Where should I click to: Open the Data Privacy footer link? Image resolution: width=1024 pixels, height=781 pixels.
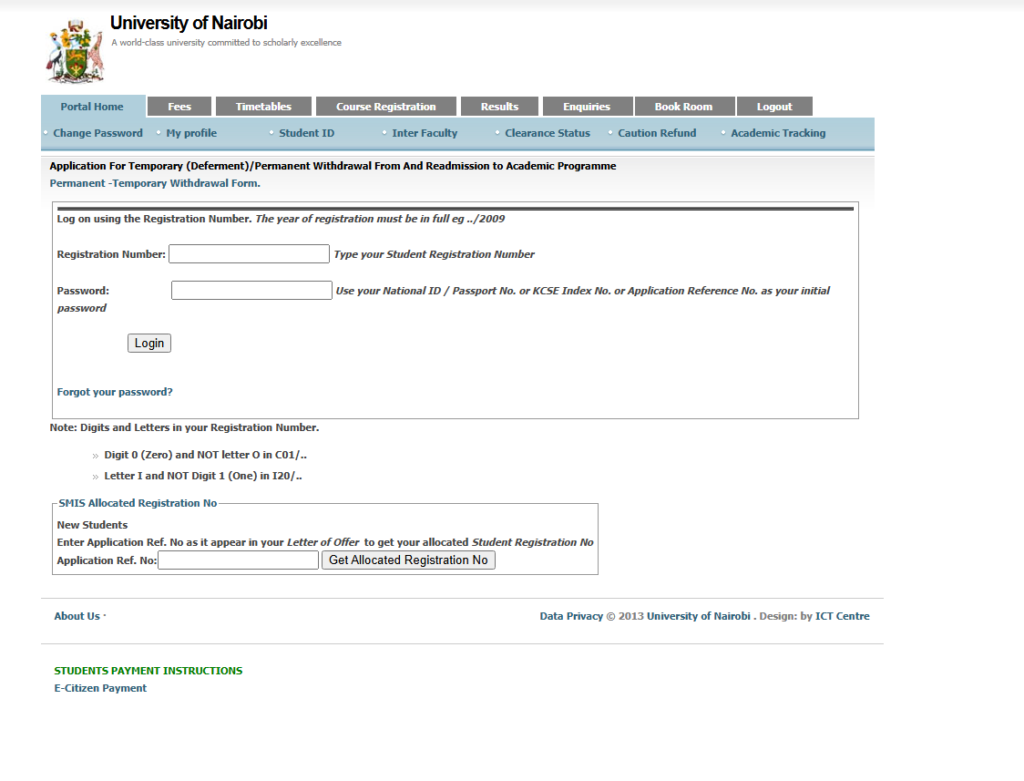coord(571,616)
